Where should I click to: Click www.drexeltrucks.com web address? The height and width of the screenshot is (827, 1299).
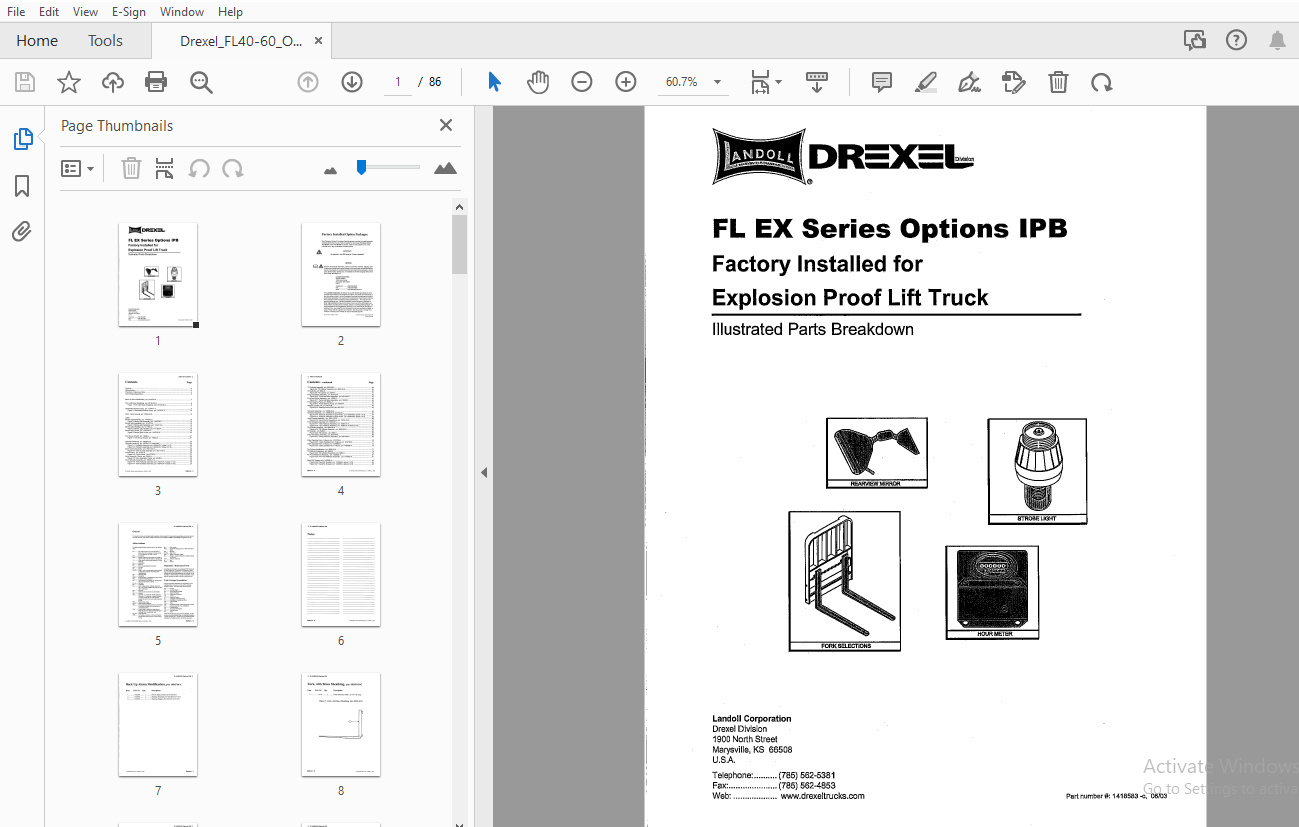pos(822,796)
